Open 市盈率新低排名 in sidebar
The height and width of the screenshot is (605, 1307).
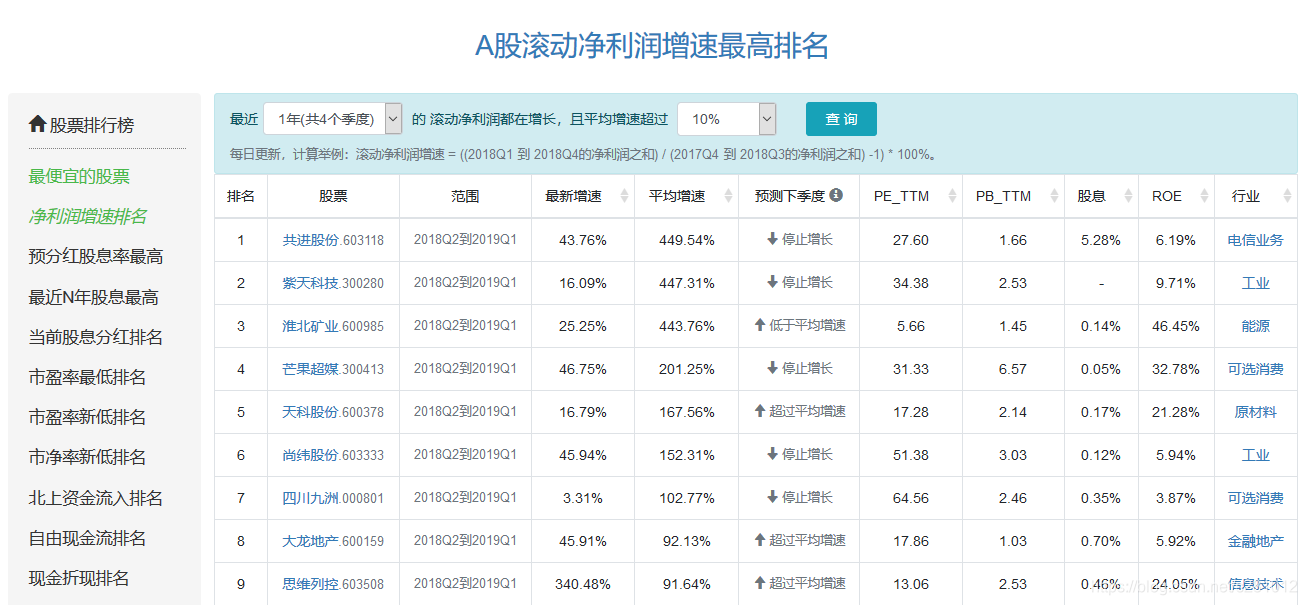88,417
